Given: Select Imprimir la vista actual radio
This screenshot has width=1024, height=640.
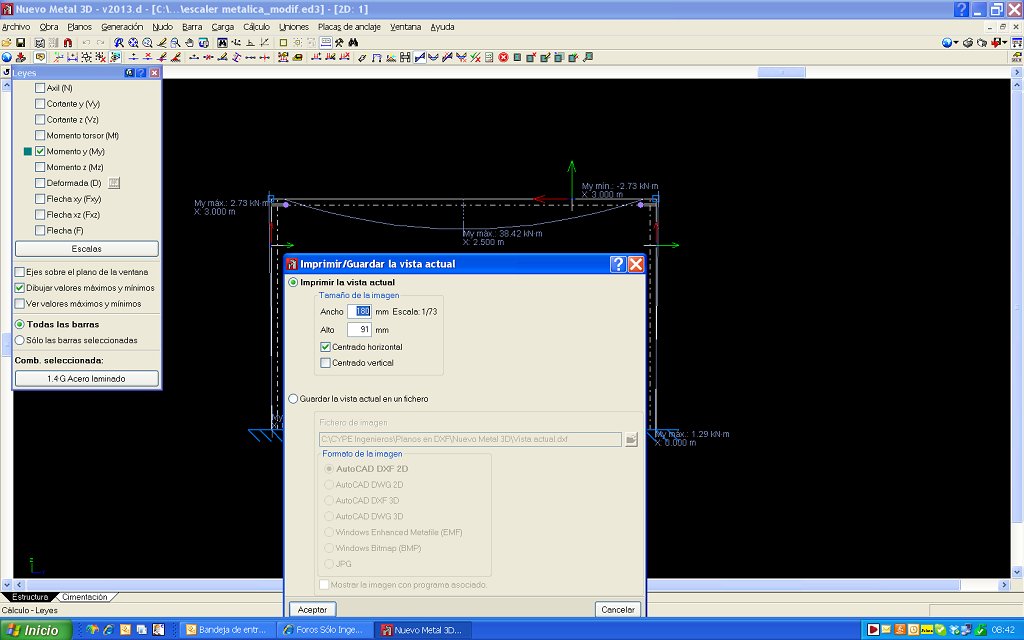Looking at the screenshot, I should (293, 282).
